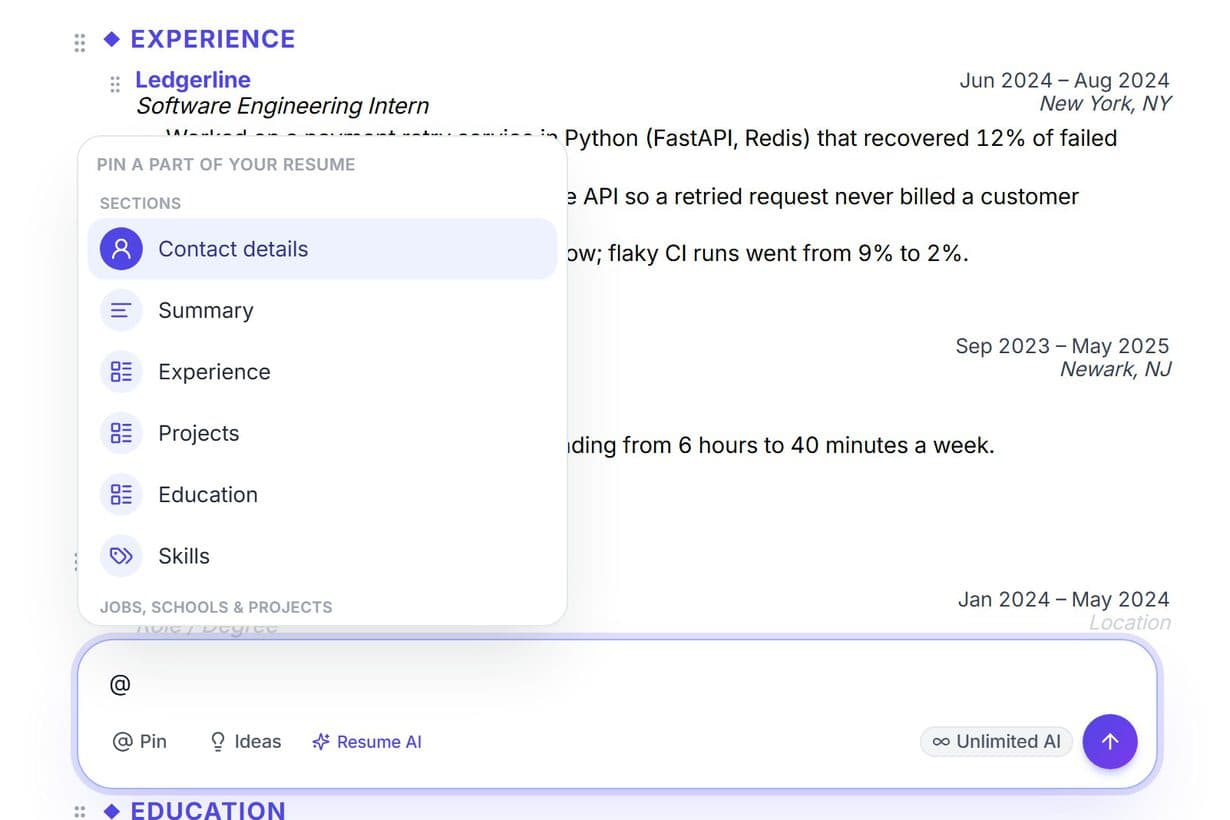
Task: Click the bullet mentioning flaky CI runs
Action: pyautogui.click(x=768, y=254)
